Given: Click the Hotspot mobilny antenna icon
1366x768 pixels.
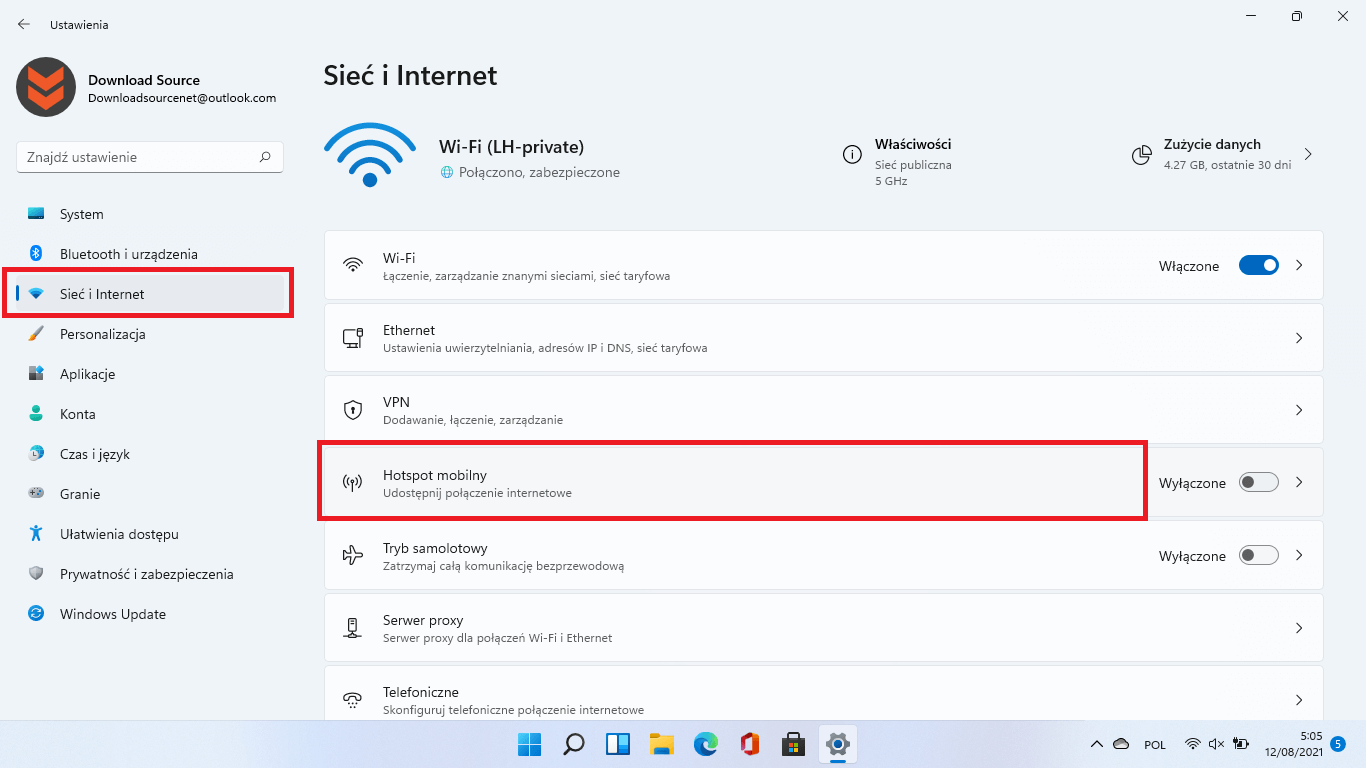Looking at the screenshot, I should click(352, 483).
